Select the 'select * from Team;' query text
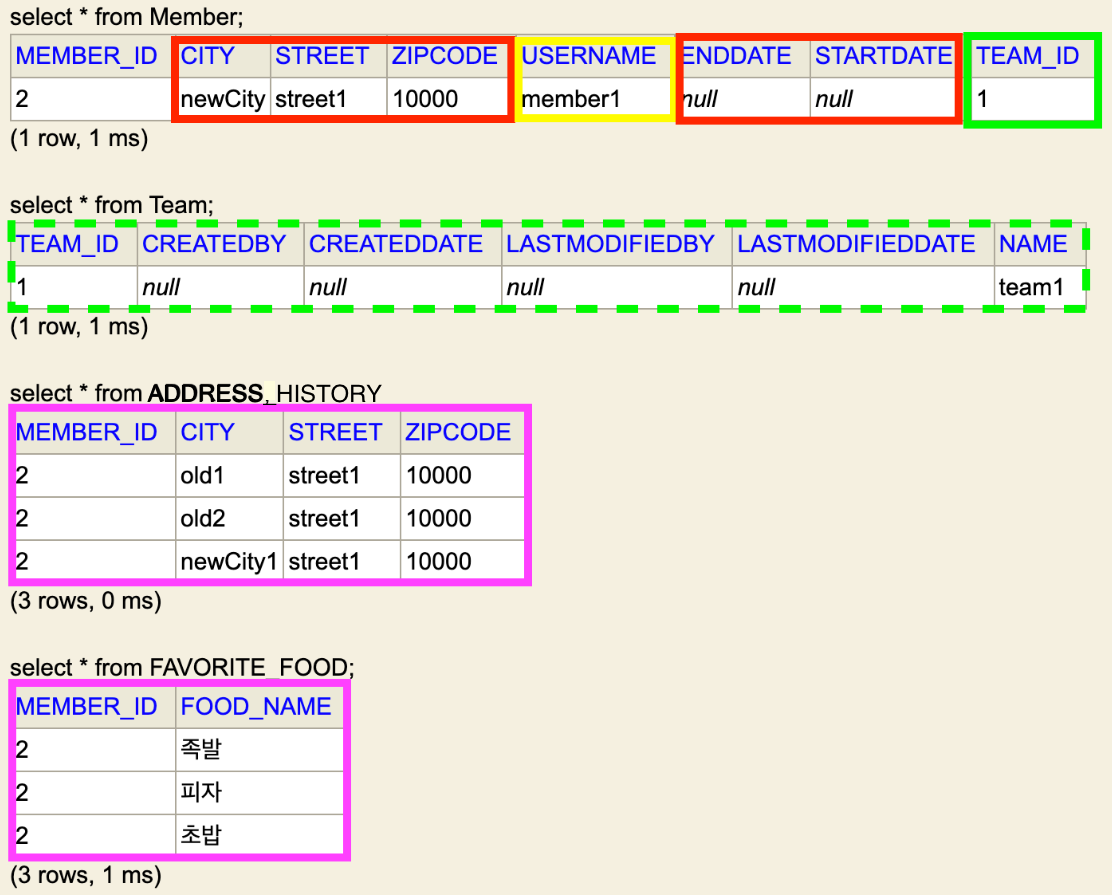Viewport: 1112px width, 895px height. pos(111,205)
